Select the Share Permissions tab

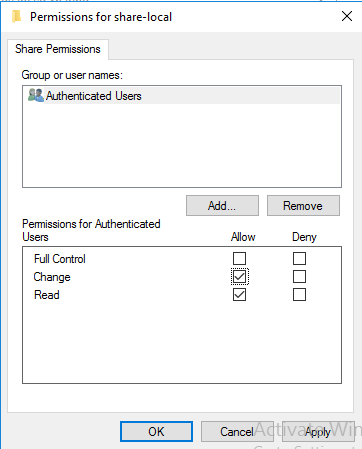pyautogui.click(x=58, y=49)
